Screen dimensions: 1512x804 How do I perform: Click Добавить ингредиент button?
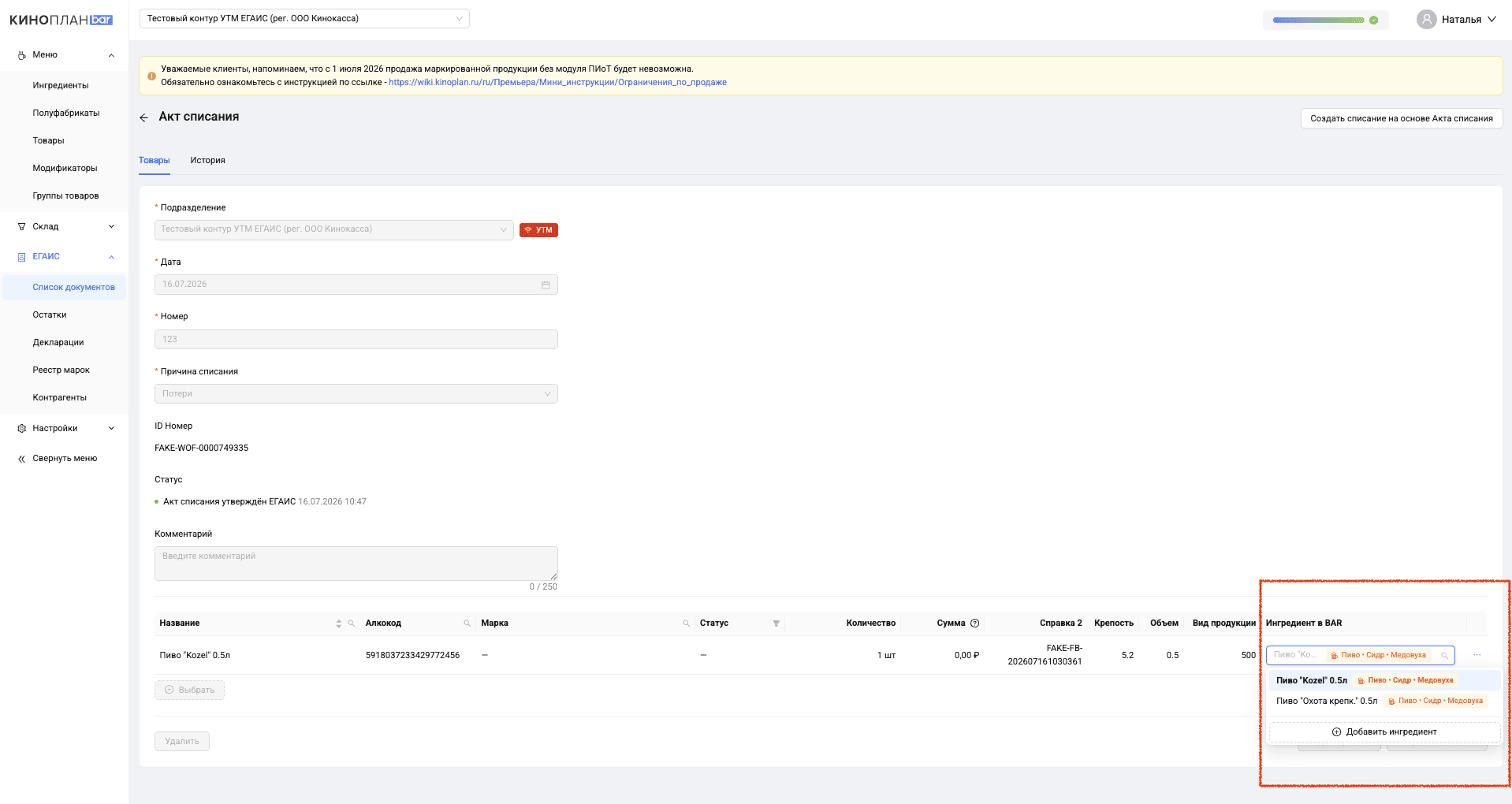tap(1384, 731)
